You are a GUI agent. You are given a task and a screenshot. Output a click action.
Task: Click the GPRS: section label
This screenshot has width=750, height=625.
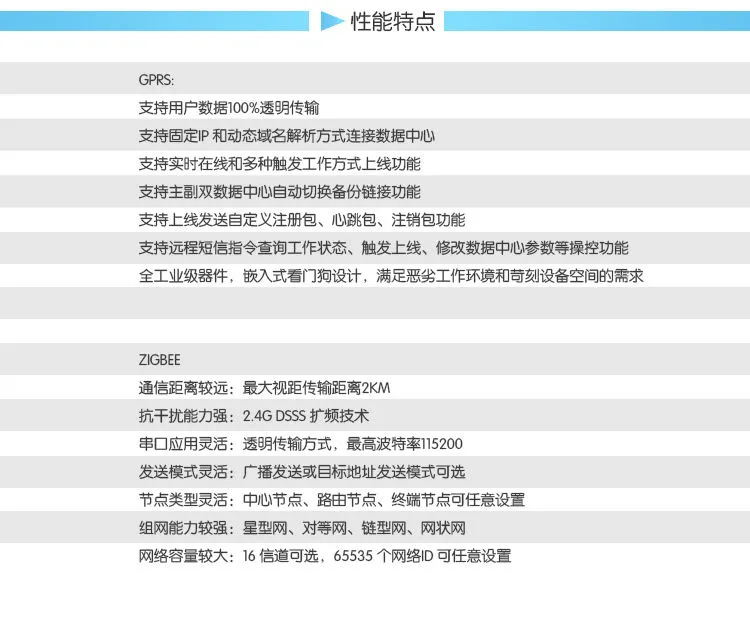pos(156,80)
